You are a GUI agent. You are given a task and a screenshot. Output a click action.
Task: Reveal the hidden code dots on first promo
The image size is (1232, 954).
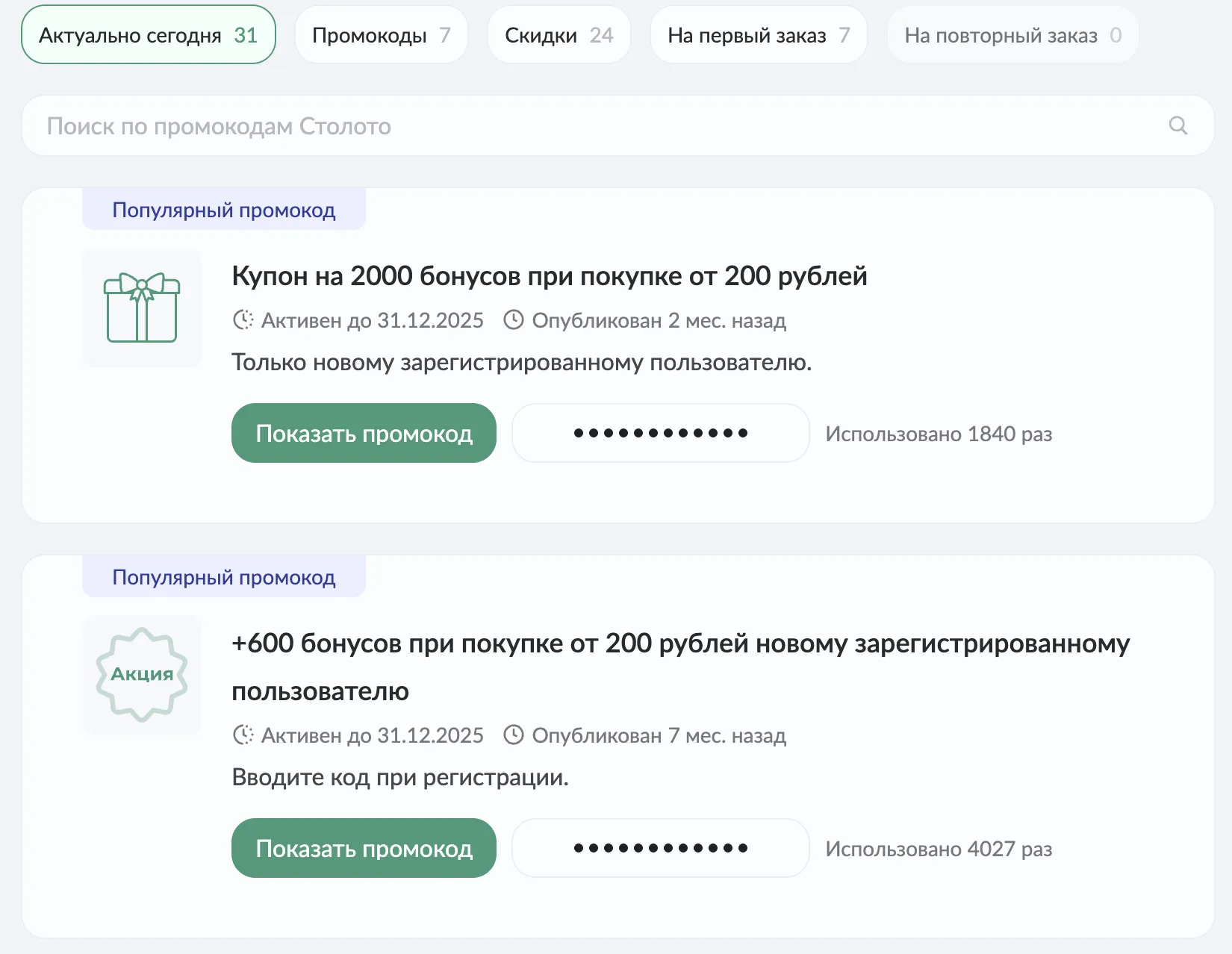point(660,433)
